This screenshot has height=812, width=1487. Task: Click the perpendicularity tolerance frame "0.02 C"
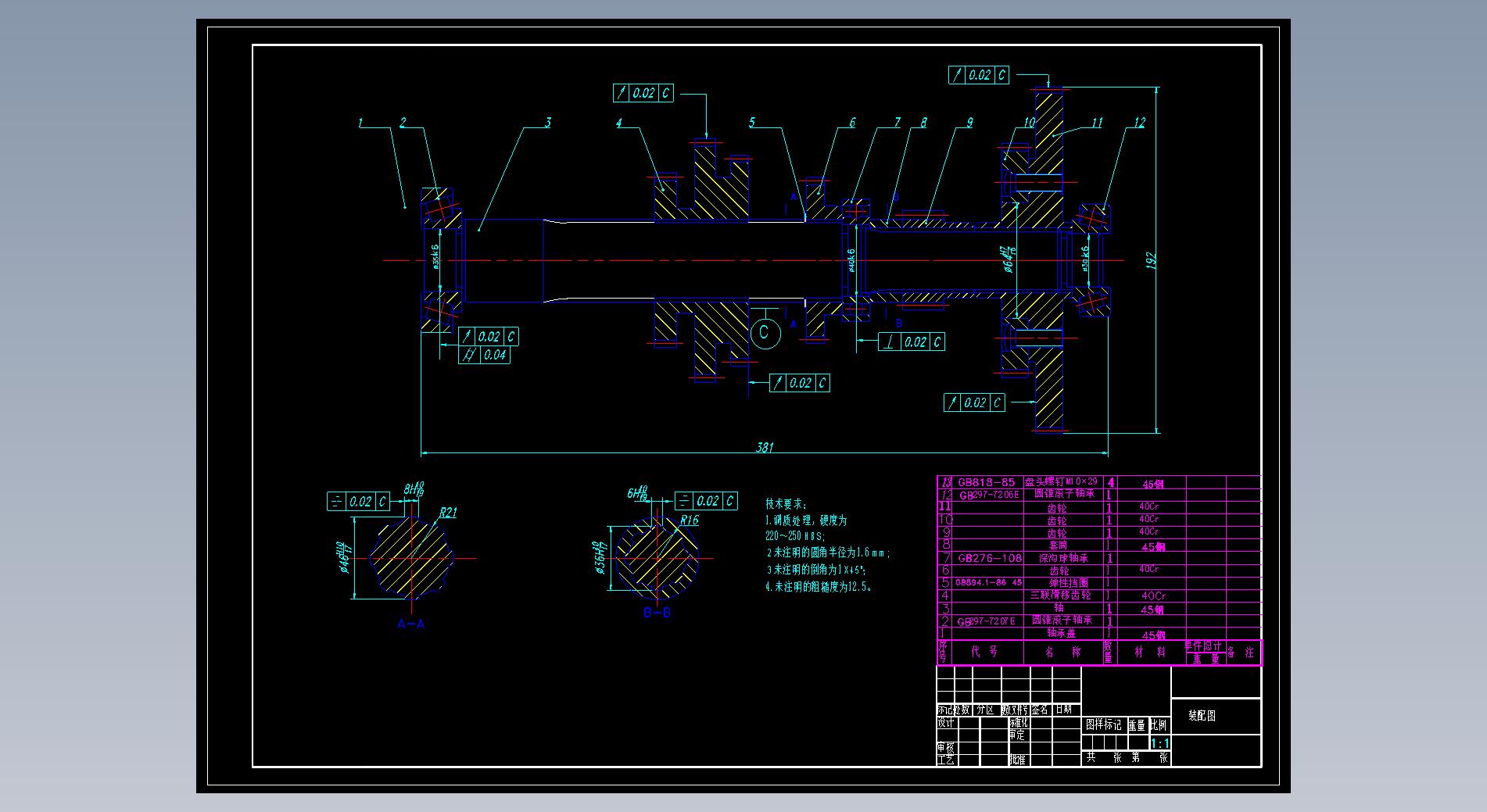[x=912, y=342]
